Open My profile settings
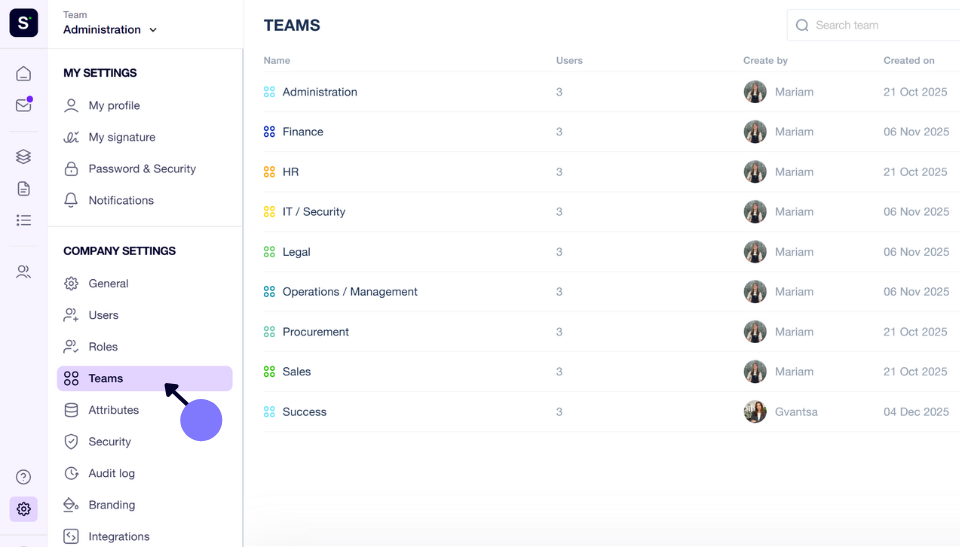This screenshot has height=547, width=960. (114, 105)
